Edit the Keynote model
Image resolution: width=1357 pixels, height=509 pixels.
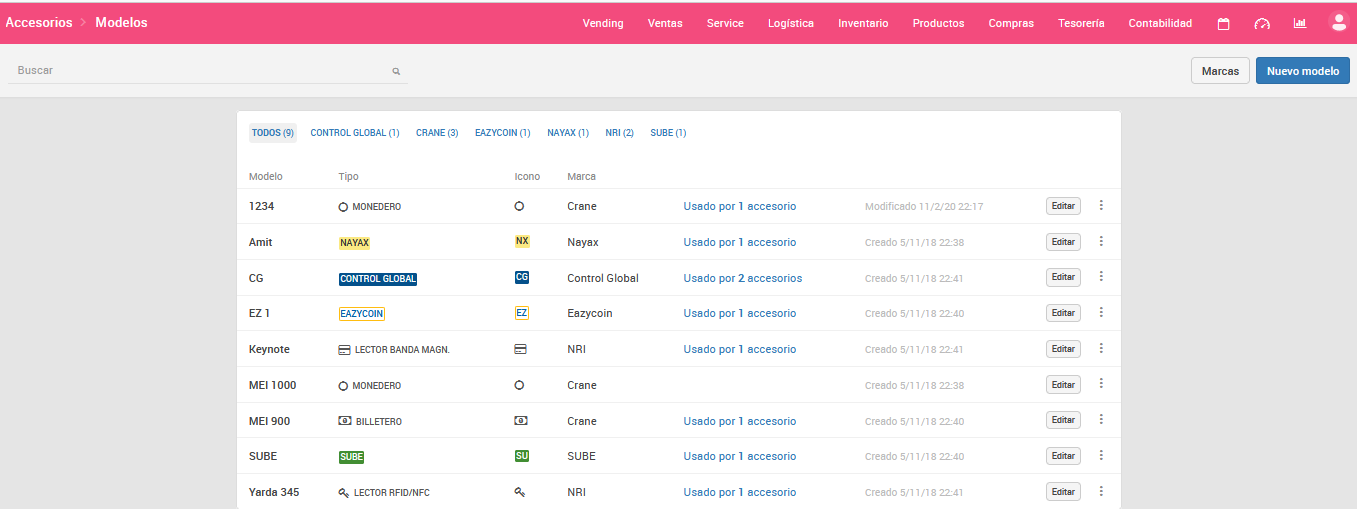click(1063, 349)
